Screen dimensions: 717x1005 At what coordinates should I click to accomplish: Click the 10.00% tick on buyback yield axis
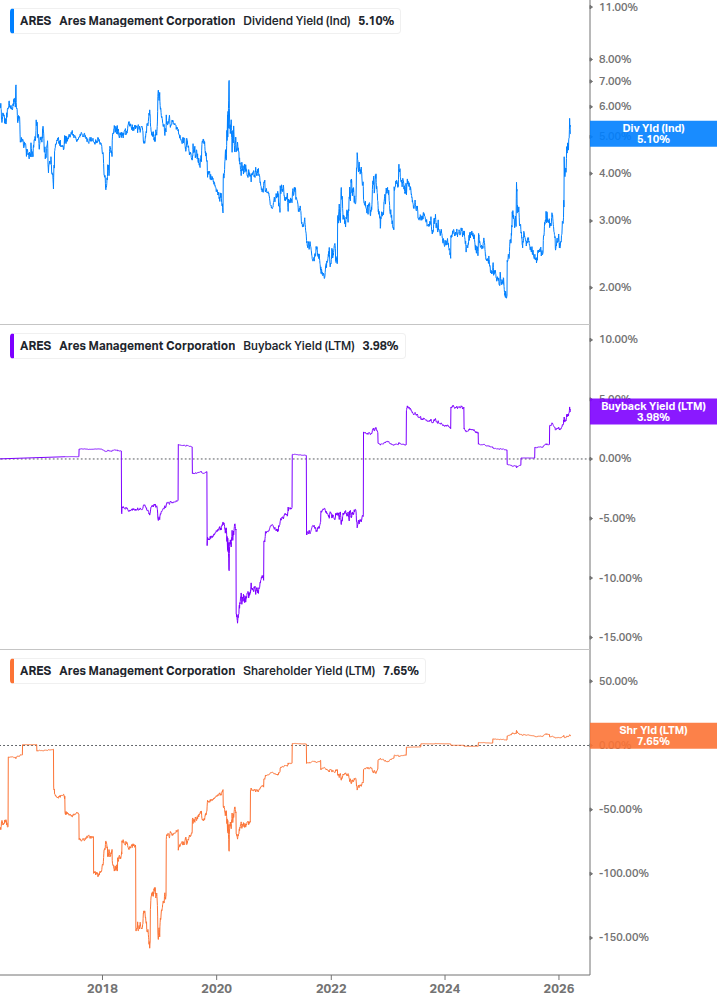pyautogui.click(x=618, y=340)
